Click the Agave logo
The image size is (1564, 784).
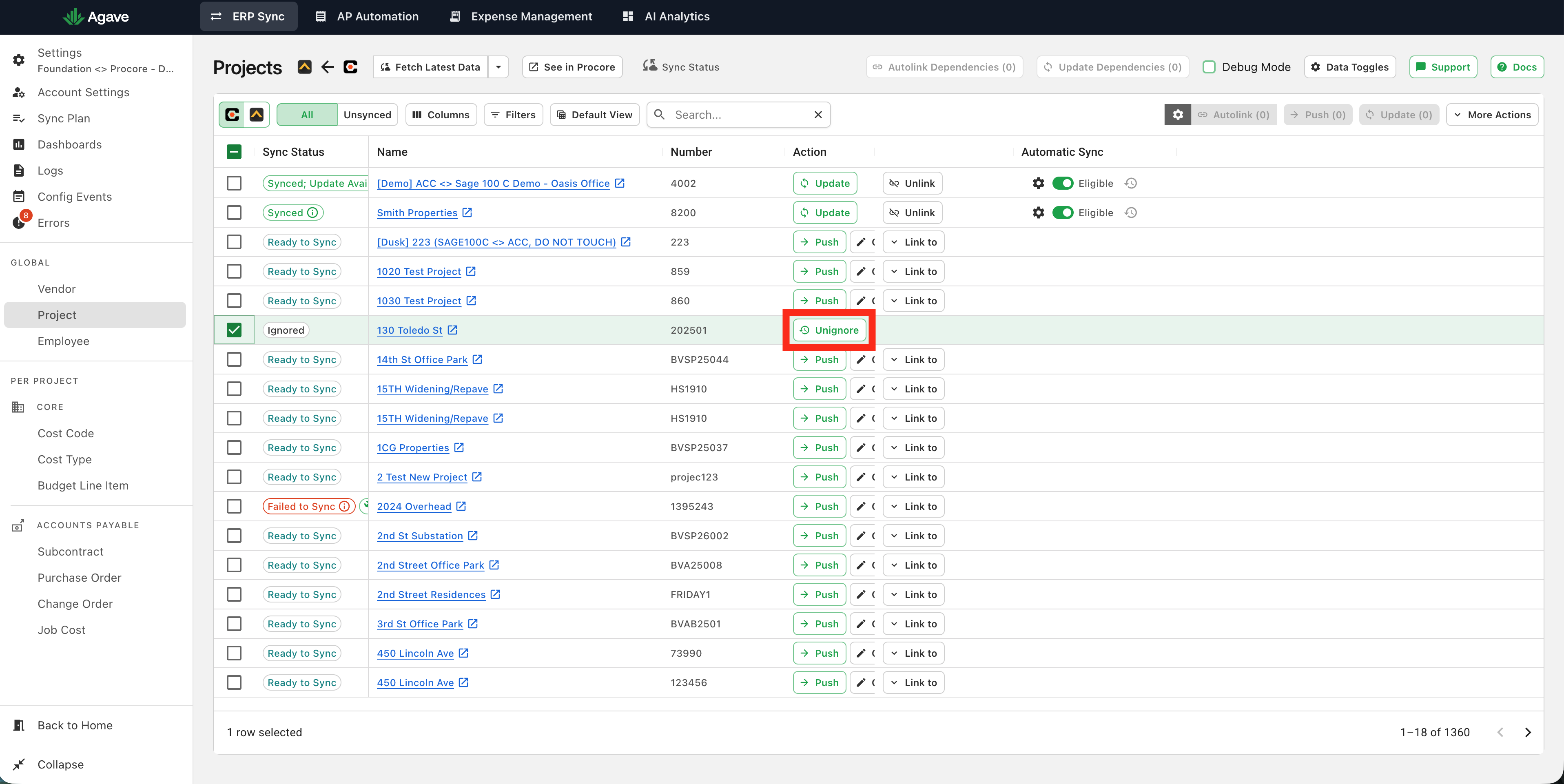96,16
